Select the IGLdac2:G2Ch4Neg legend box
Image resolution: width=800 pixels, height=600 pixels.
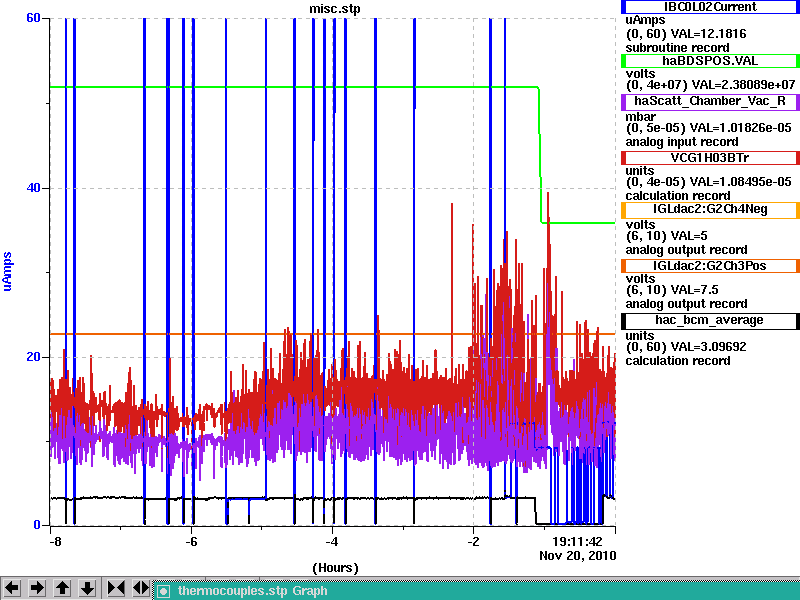pos(710,210)
